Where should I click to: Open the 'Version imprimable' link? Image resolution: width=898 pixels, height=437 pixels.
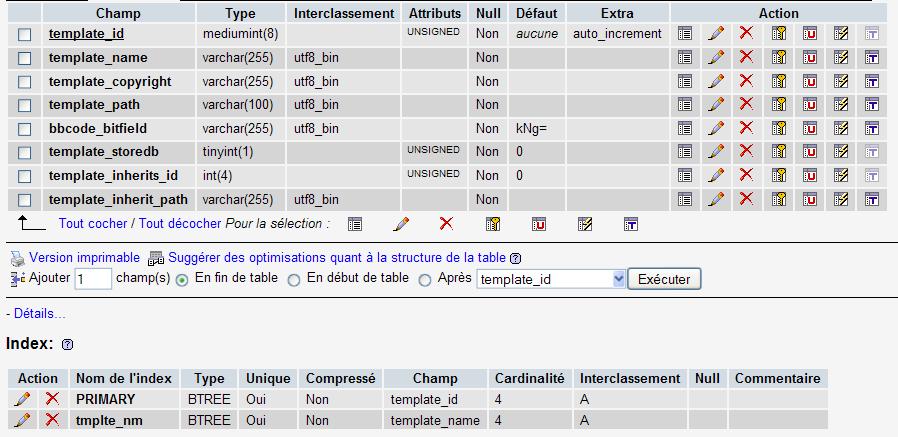tap(84, 258)
